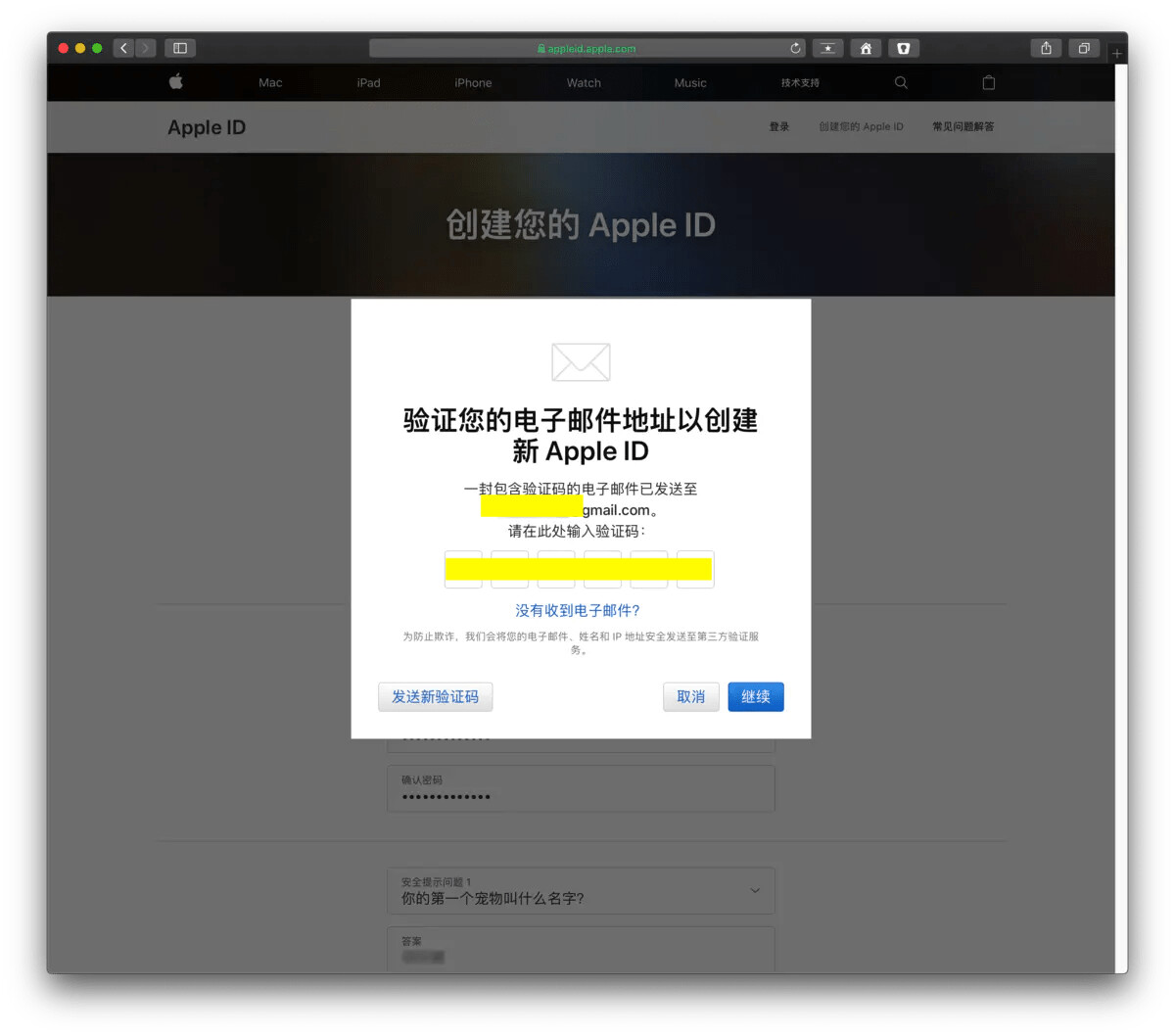
Task: Select the dialog heading 验证您的电子邮件地址以创建新 Apple ID
Action: 581,436
